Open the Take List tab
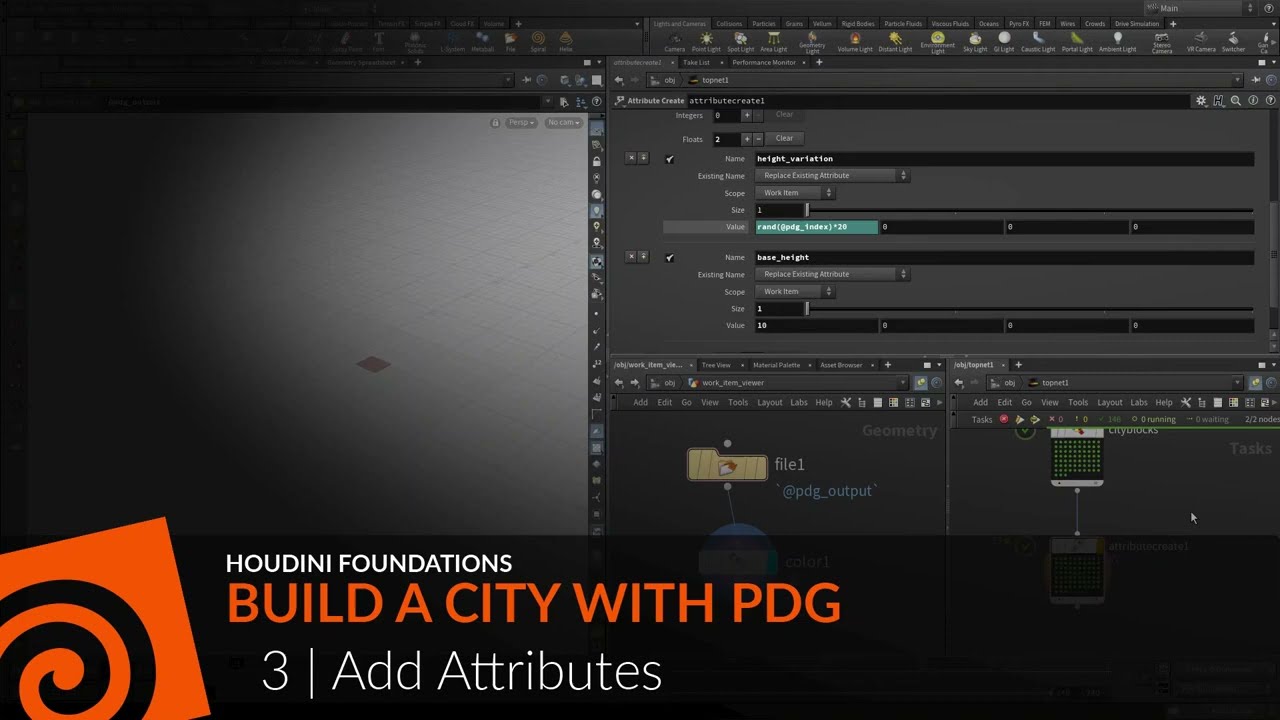This screenshot has height=720, width=1280. (696, 62)
